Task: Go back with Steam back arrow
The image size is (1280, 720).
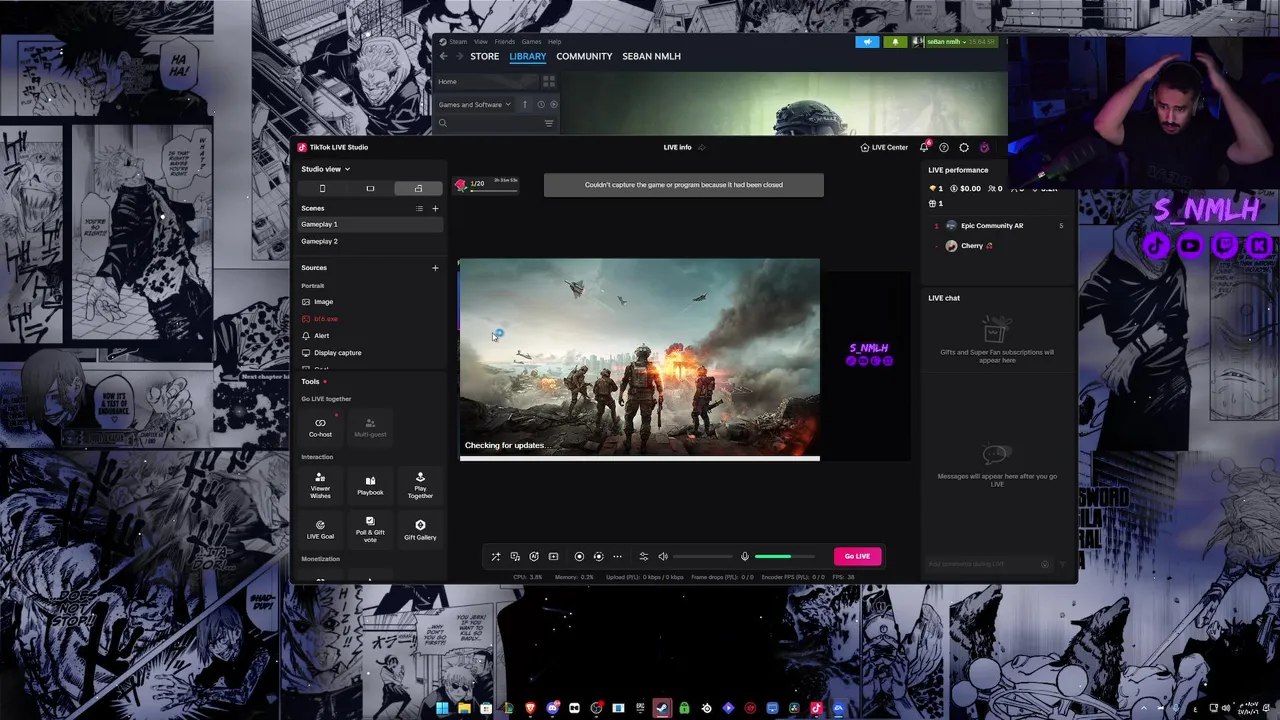Action: [443, 56]
